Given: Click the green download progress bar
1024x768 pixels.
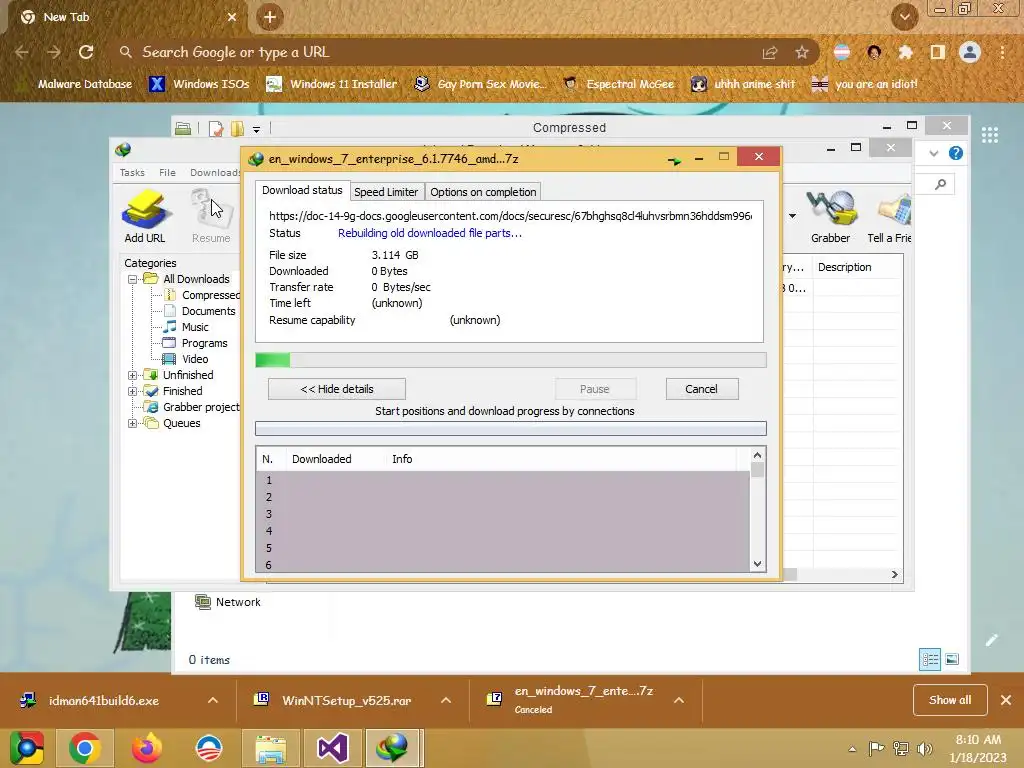Looking at the screenshot, I should click(x=511, y=360).
